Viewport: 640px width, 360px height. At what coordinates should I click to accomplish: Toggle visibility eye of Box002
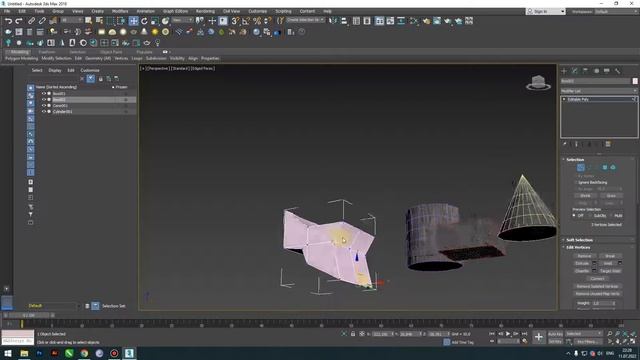point(44,100)
